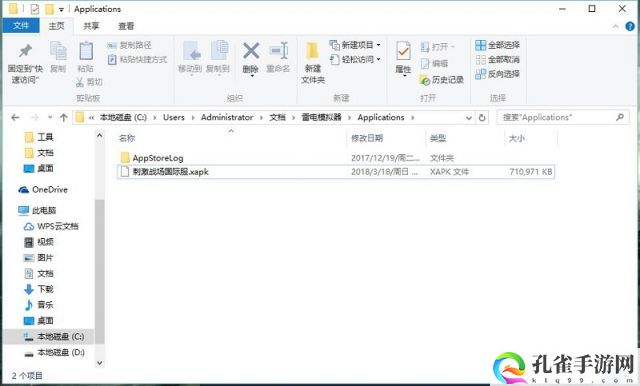Screen dimensions: 640x386
Task: Click the Paste clipboard icon
Action: (86, 51)
